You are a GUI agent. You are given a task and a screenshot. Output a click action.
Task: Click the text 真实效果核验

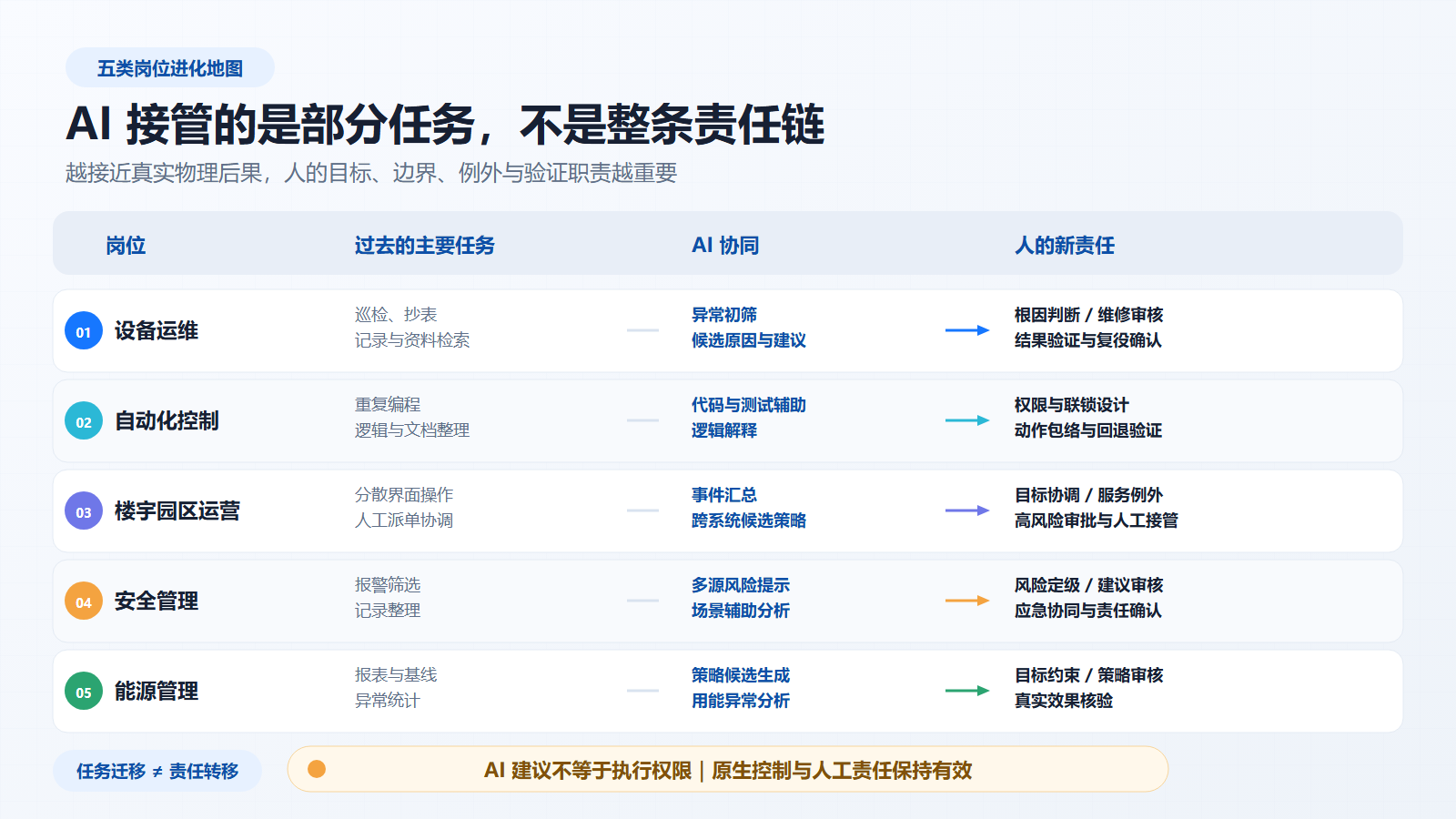click(1064, 700)
